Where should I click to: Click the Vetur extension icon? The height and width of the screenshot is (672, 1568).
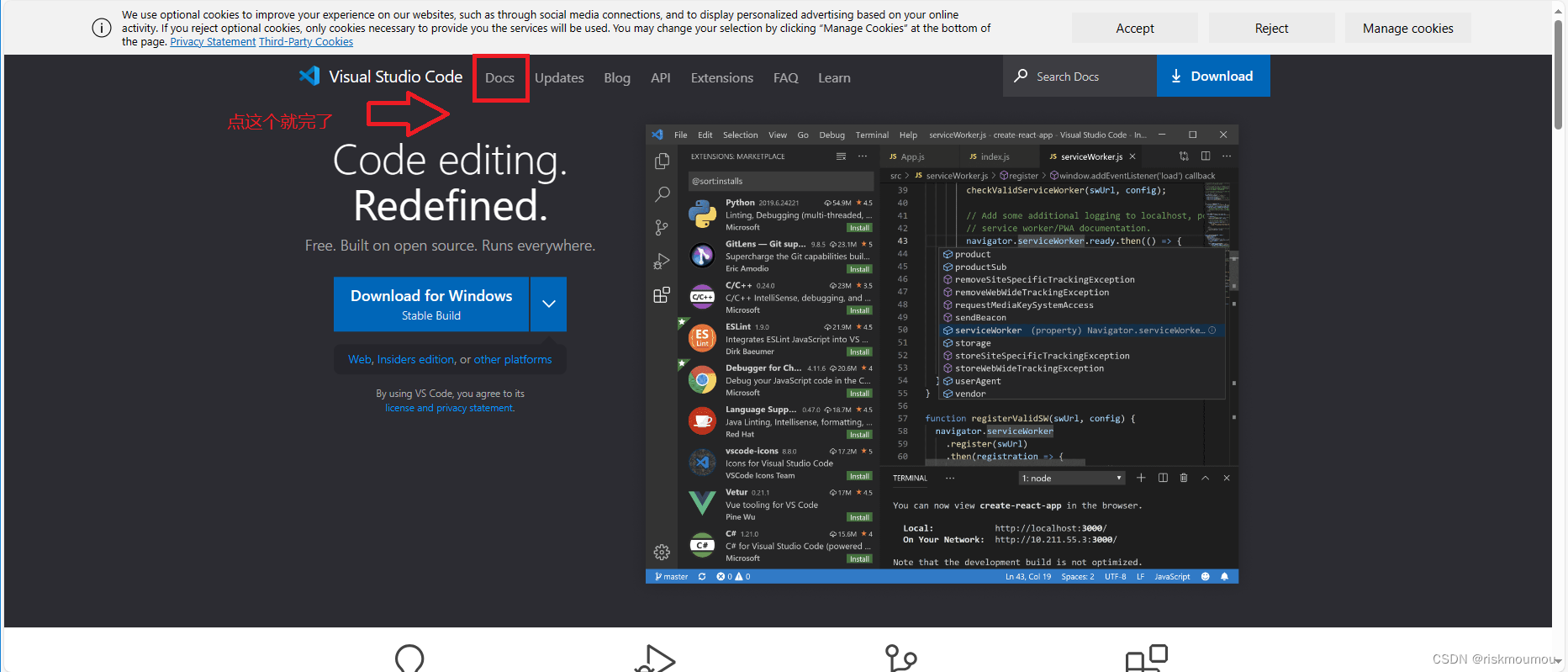click(x=702, y=503)
